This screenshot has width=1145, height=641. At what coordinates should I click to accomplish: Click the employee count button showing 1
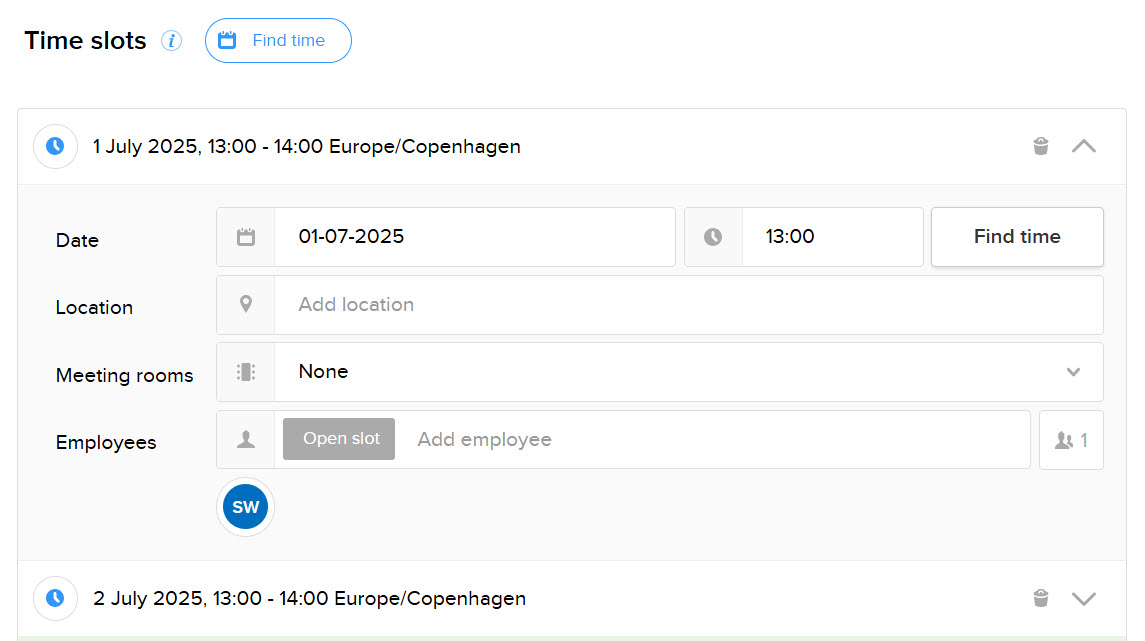(1071, 440)
